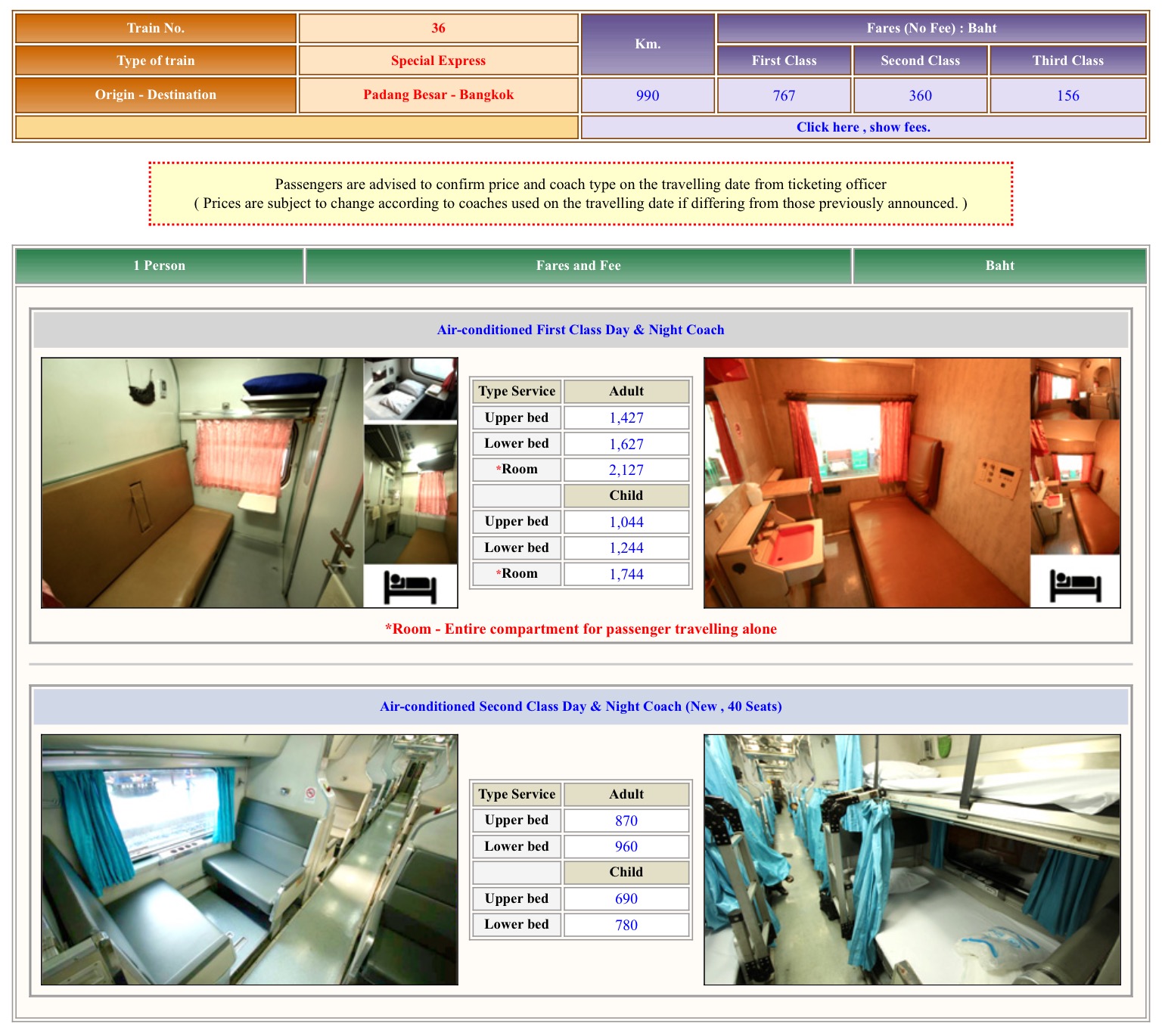Click the Second Class column header
Image resolution: width=1162 pixels, height=1036 pixels.
[x=920, y=60]
